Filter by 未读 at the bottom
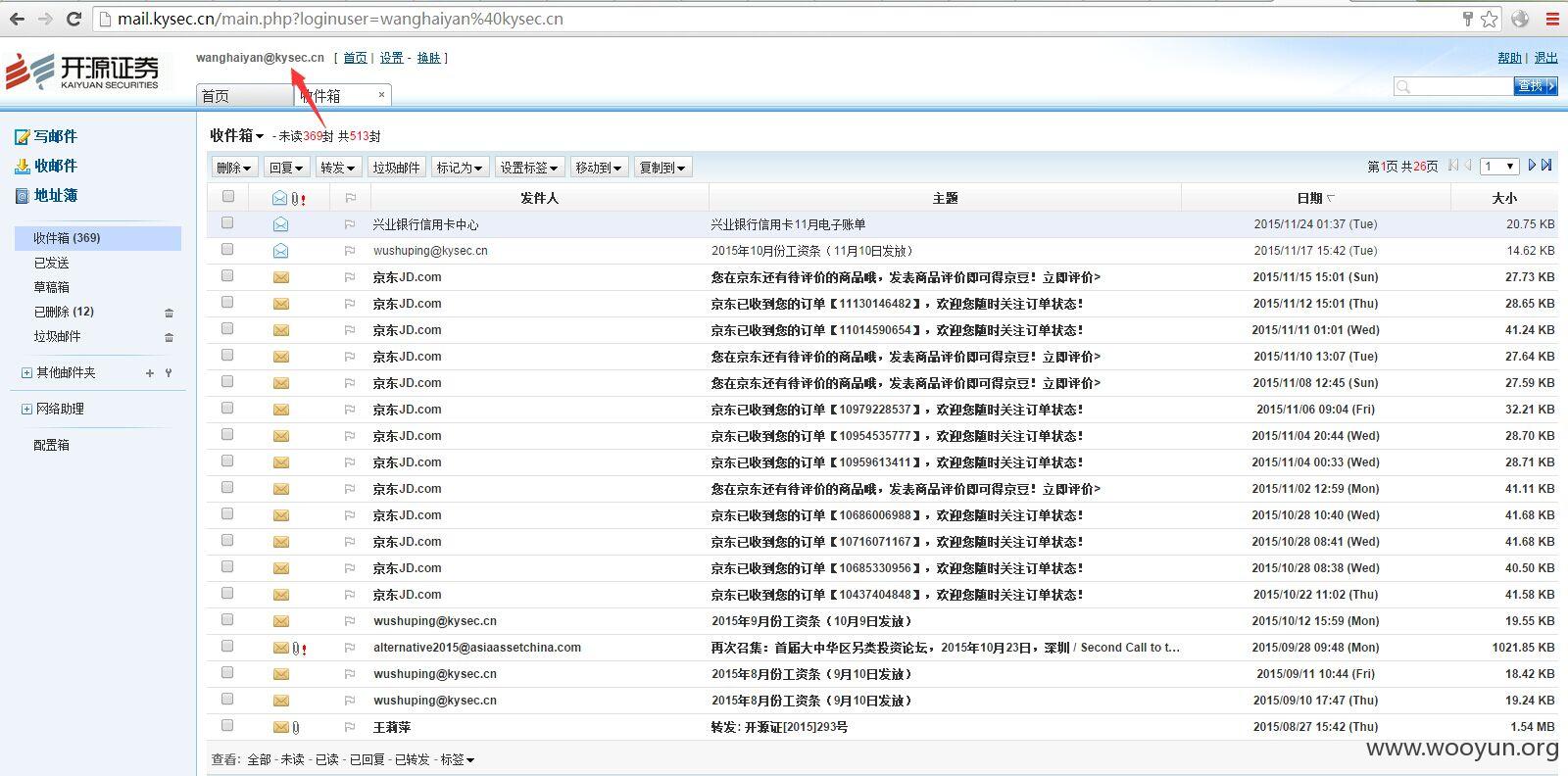The width and height of the screenshot is (1568, 776). click(292, 760)
